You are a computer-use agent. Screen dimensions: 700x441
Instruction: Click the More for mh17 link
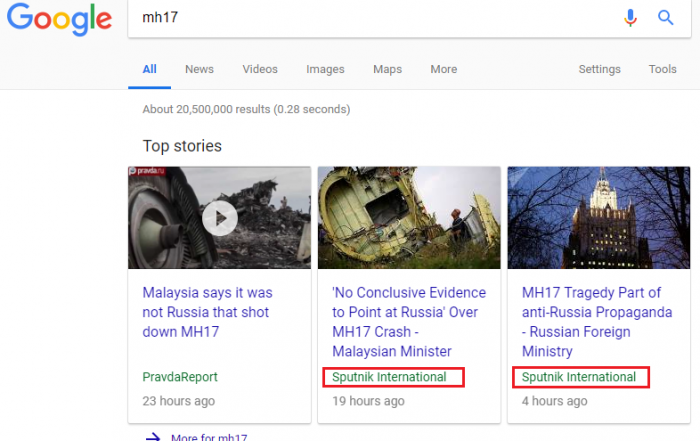click(x=209, y=437)
